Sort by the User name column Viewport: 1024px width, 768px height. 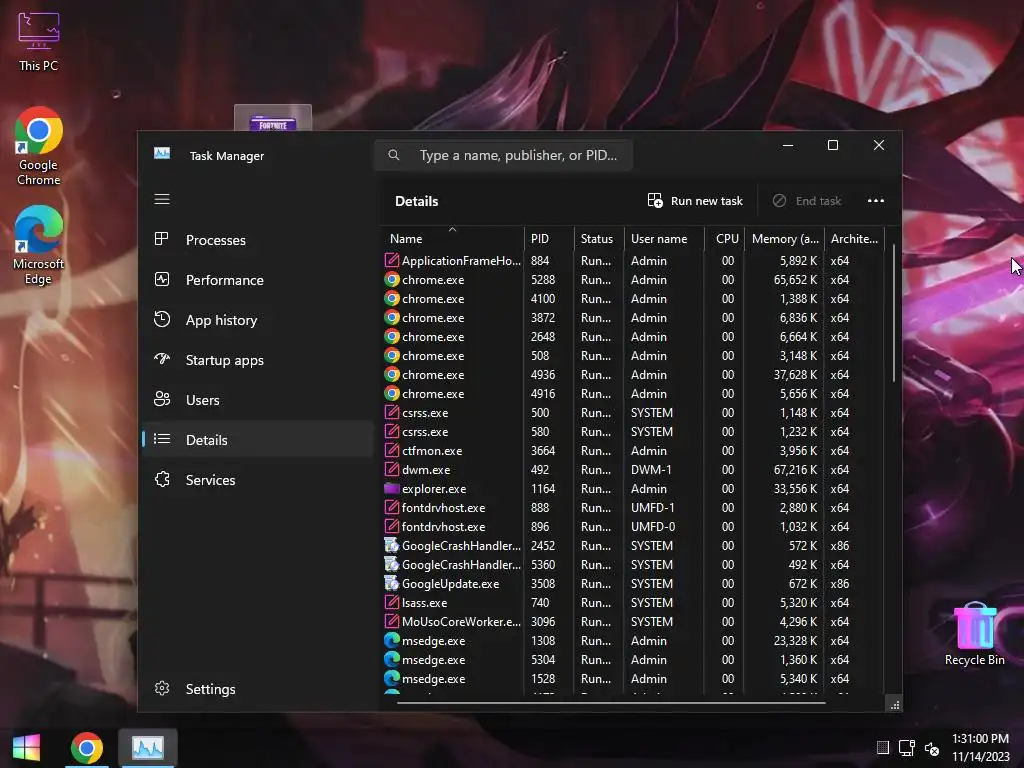[664, 238]
